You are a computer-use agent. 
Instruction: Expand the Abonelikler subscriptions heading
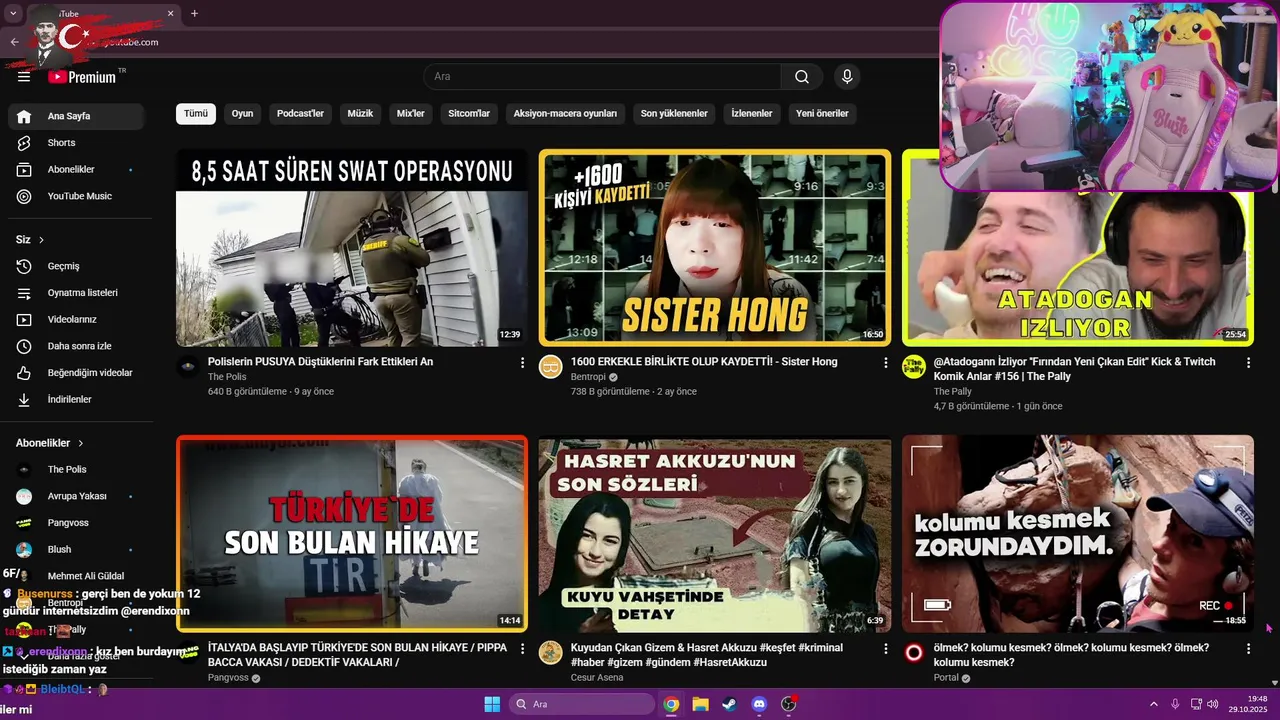pos(50,443)
